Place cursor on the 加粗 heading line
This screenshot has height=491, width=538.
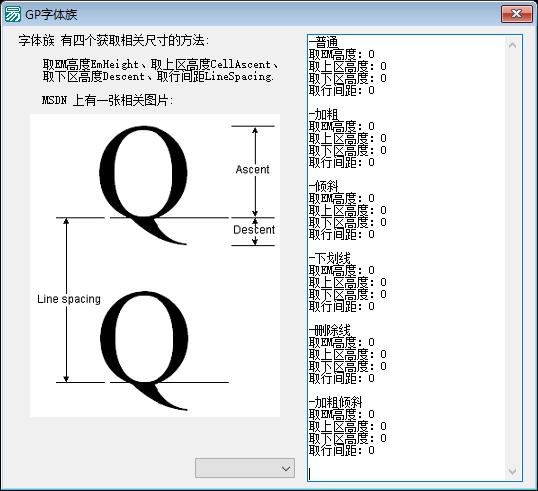(324, 115)
